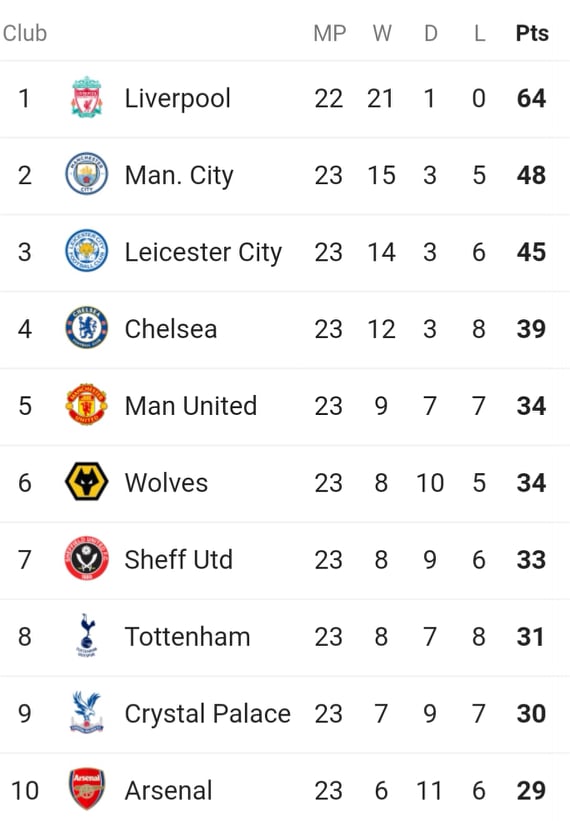The width and height of the screenshot is (570, 821).
Task: Click the Liverpool club crest
Action: pos(87,97)
